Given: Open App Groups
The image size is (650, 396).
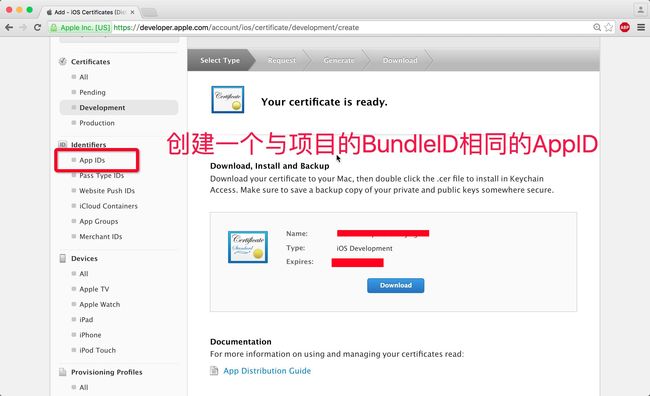Looking at the screenshot, I should tap(99, 221).
